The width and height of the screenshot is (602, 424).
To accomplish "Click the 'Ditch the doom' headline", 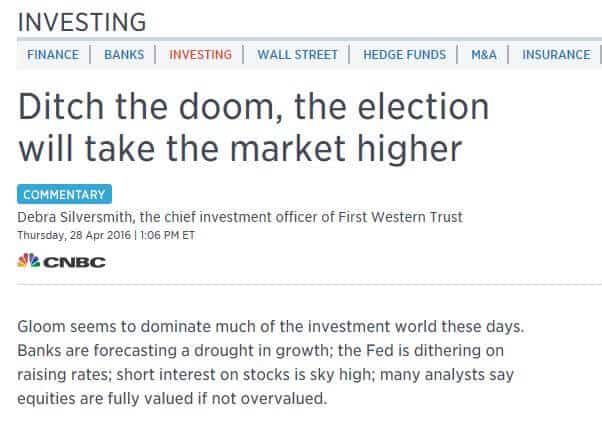I will coord(253,106).
